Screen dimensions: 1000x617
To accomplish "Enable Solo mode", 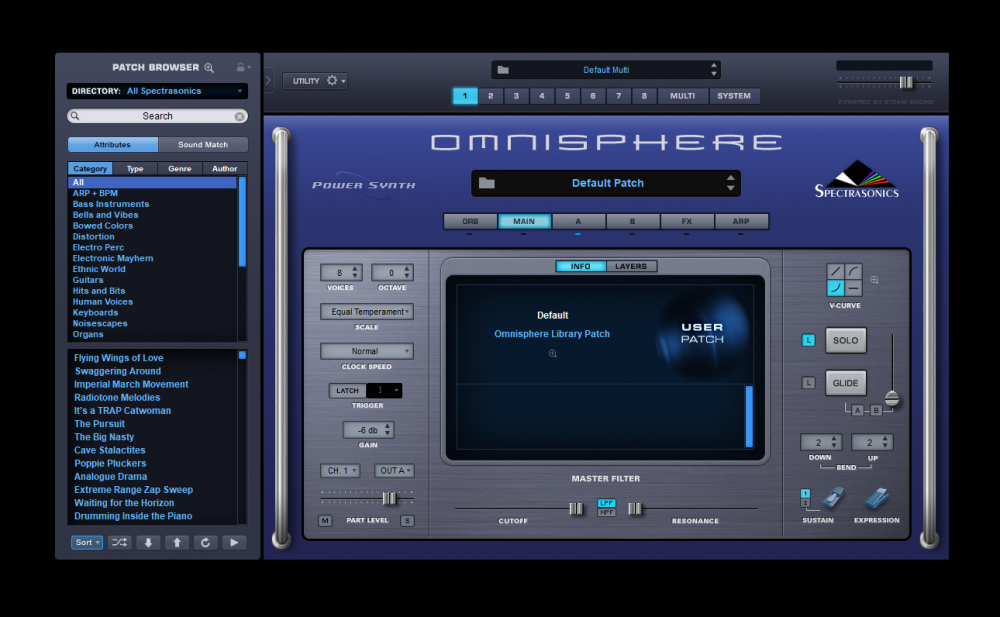I will 846,341.
